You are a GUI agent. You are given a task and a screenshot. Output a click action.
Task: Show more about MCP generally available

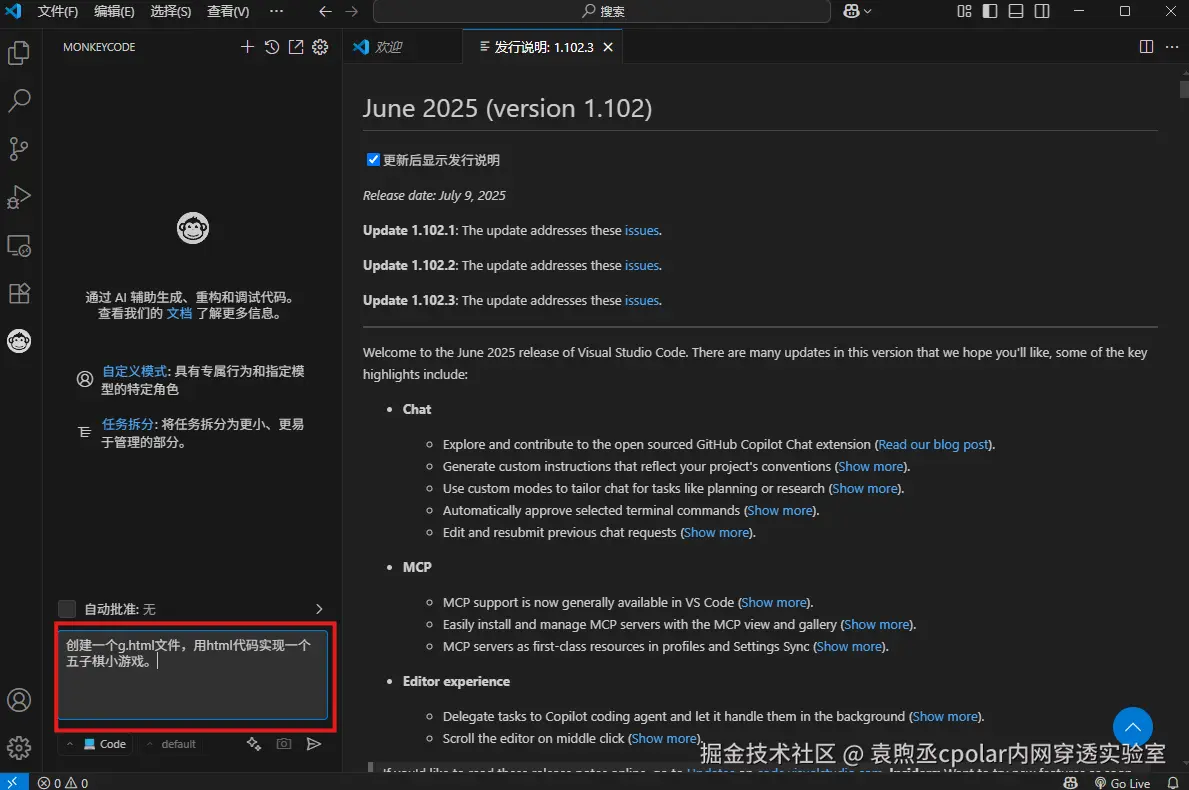[x=774, y=602]
